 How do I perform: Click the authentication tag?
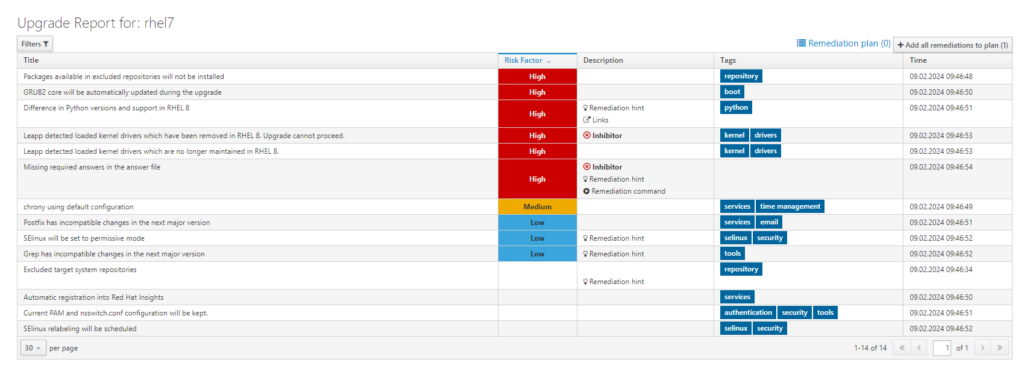pyautogui.click(x=748, y=313)
